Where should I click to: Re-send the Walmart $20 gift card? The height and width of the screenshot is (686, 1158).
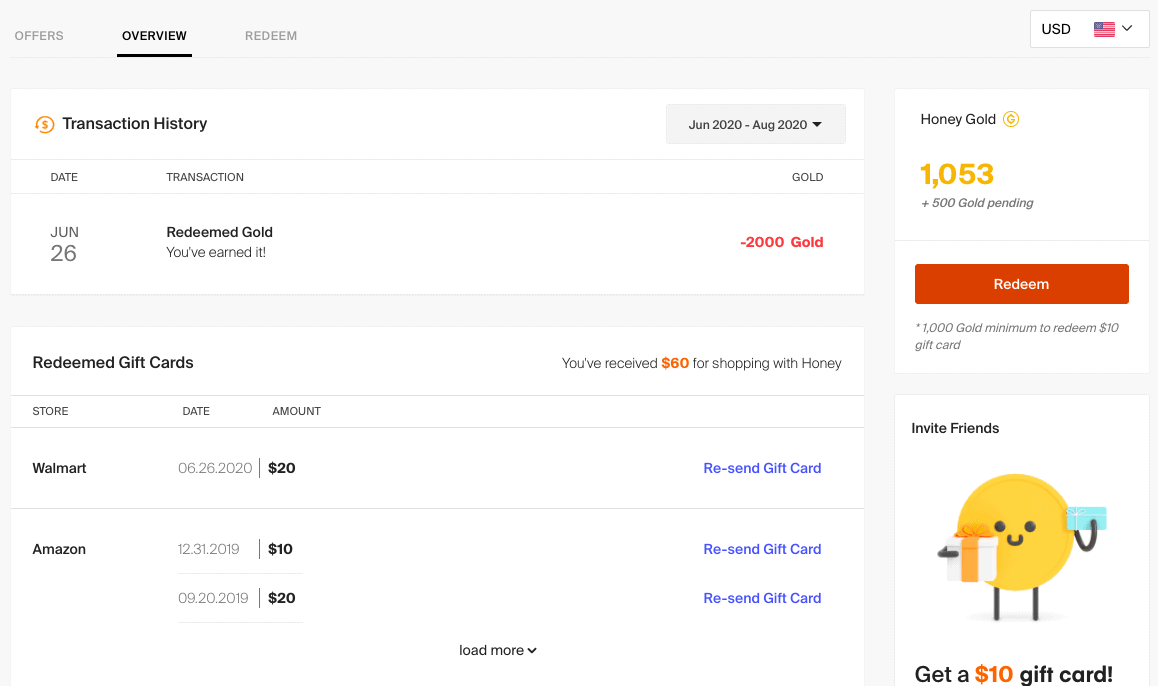pos(762,468)
